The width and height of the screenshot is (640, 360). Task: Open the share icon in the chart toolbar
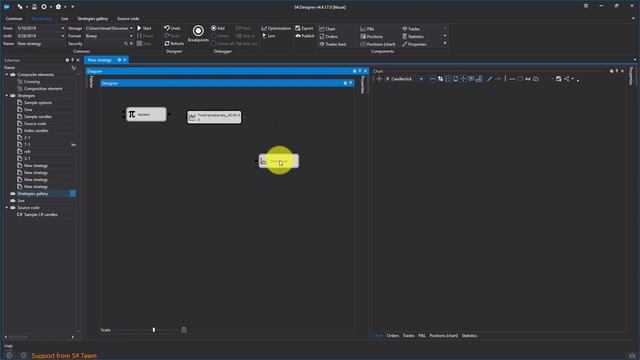567,79
